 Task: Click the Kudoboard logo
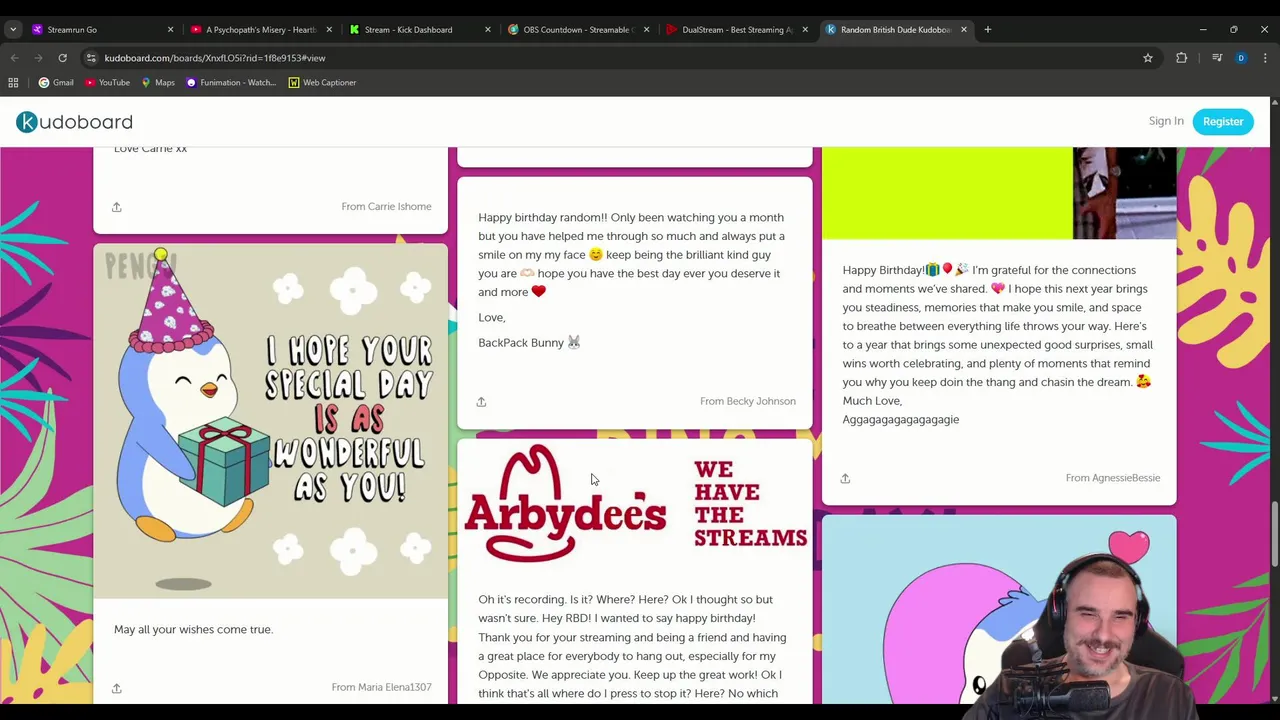tap(74, 122)
